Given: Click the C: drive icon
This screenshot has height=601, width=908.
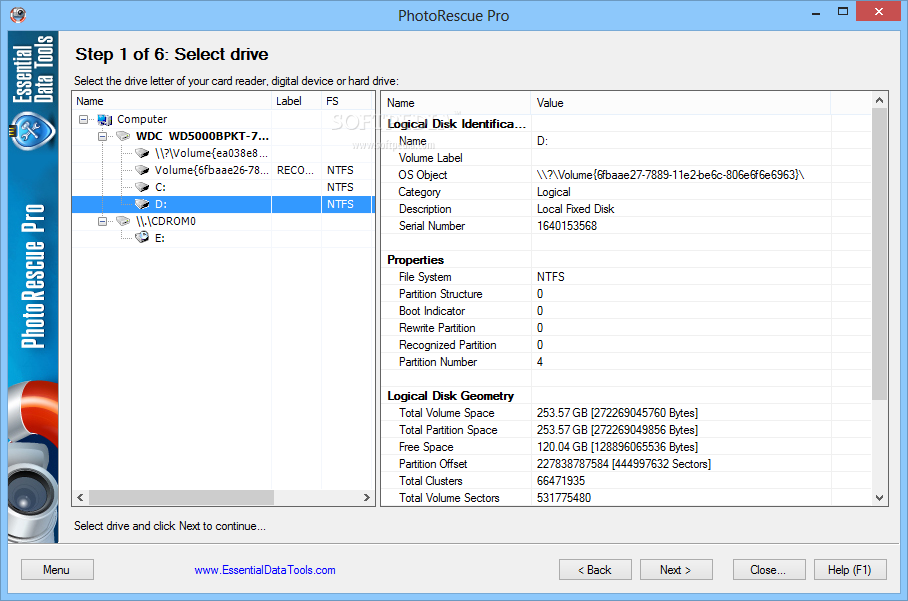Looking at the screenshot, I should click(142, 187).
